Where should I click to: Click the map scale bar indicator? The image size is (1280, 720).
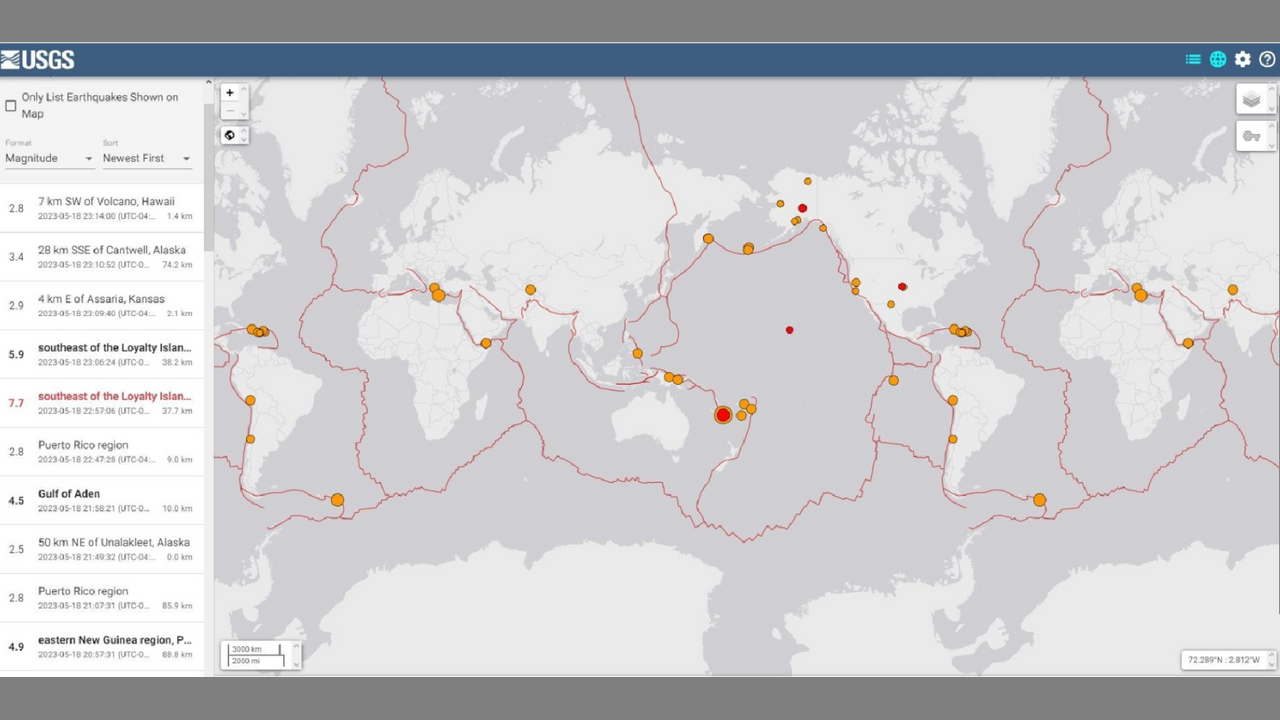pos(257,655)
